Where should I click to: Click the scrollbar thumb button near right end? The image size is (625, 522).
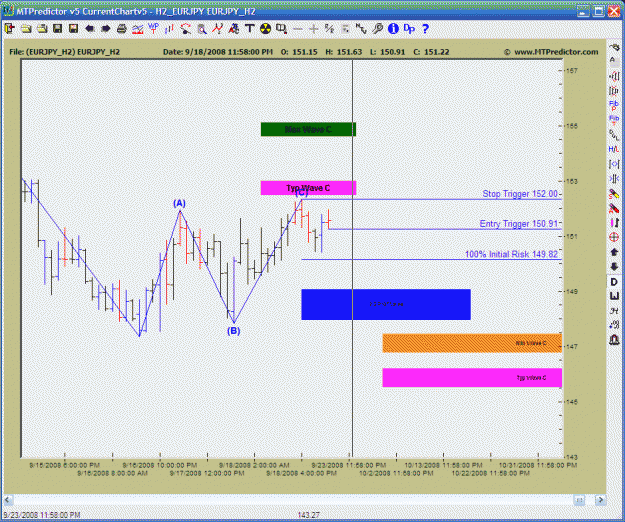pos(579,500)
